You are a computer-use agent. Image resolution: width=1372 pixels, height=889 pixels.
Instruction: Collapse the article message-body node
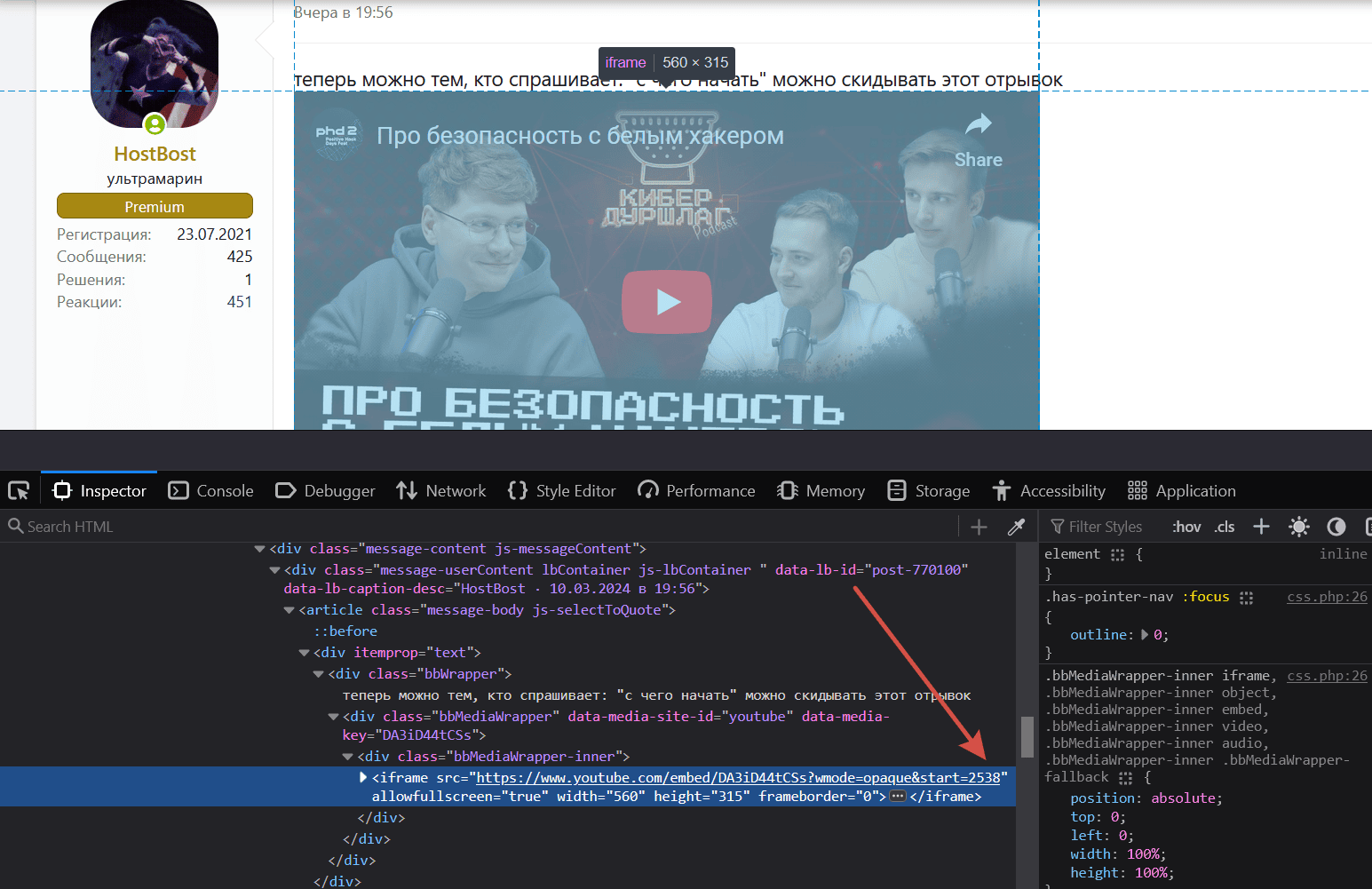coord(289,610)
